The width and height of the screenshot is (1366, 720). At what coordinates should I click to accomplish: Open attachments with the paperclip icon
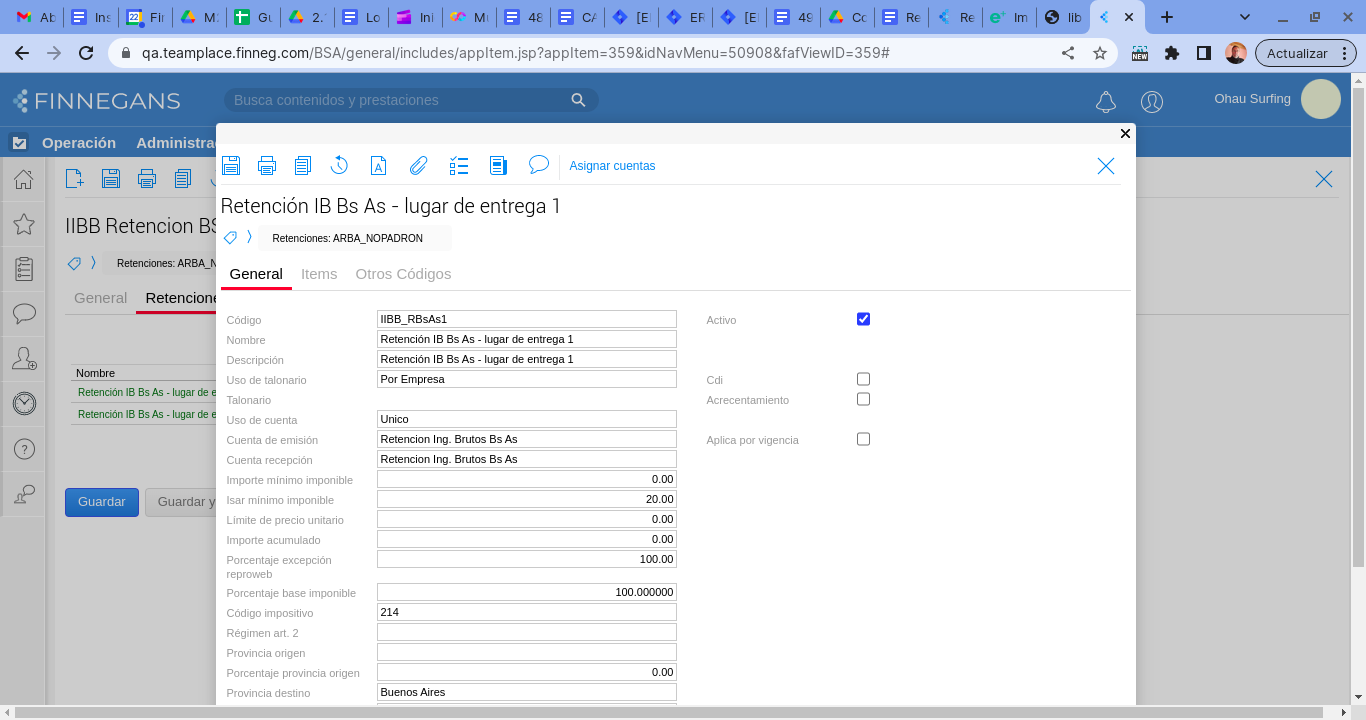(418, 166)
